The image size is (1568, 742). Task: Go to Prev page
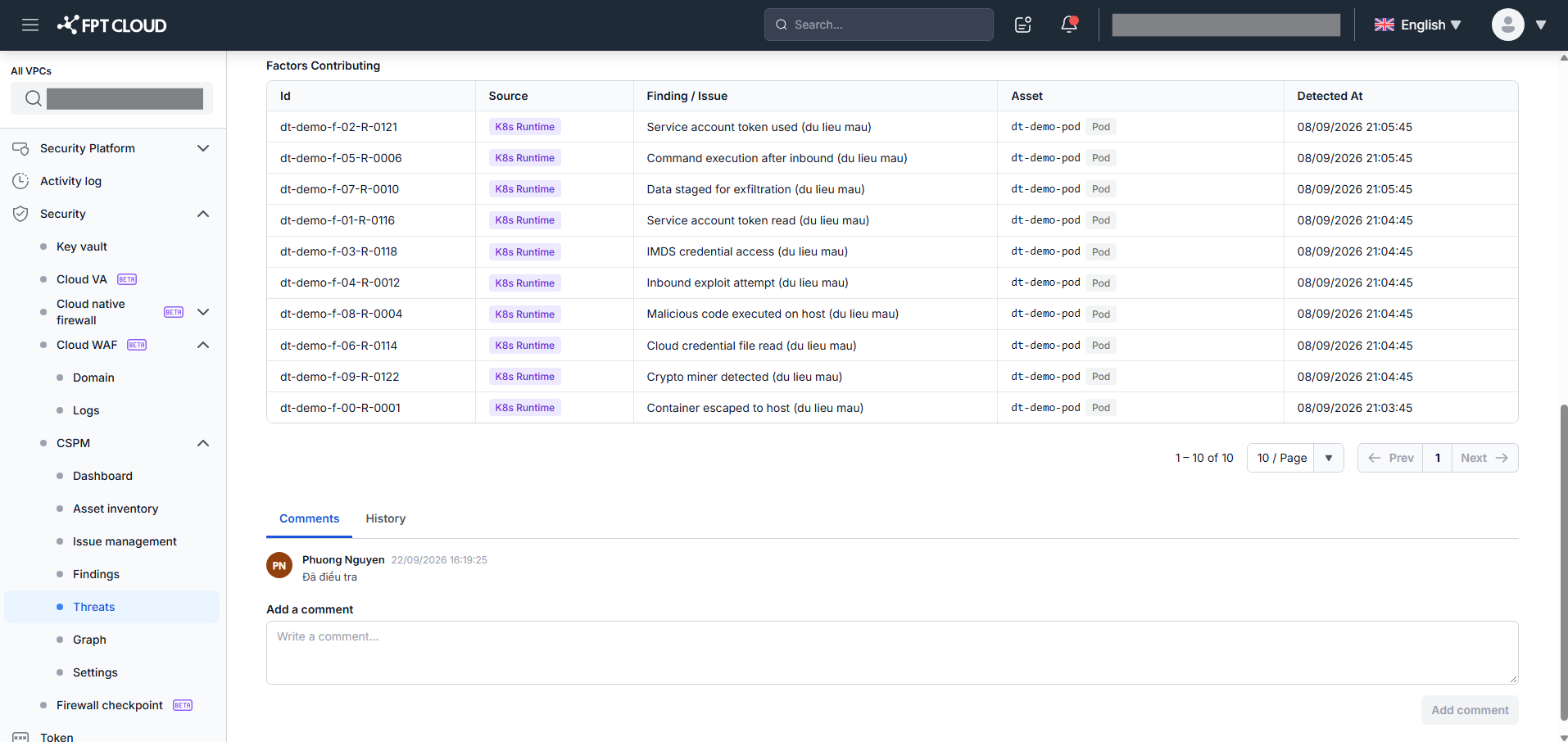(x=1390, y=458)
